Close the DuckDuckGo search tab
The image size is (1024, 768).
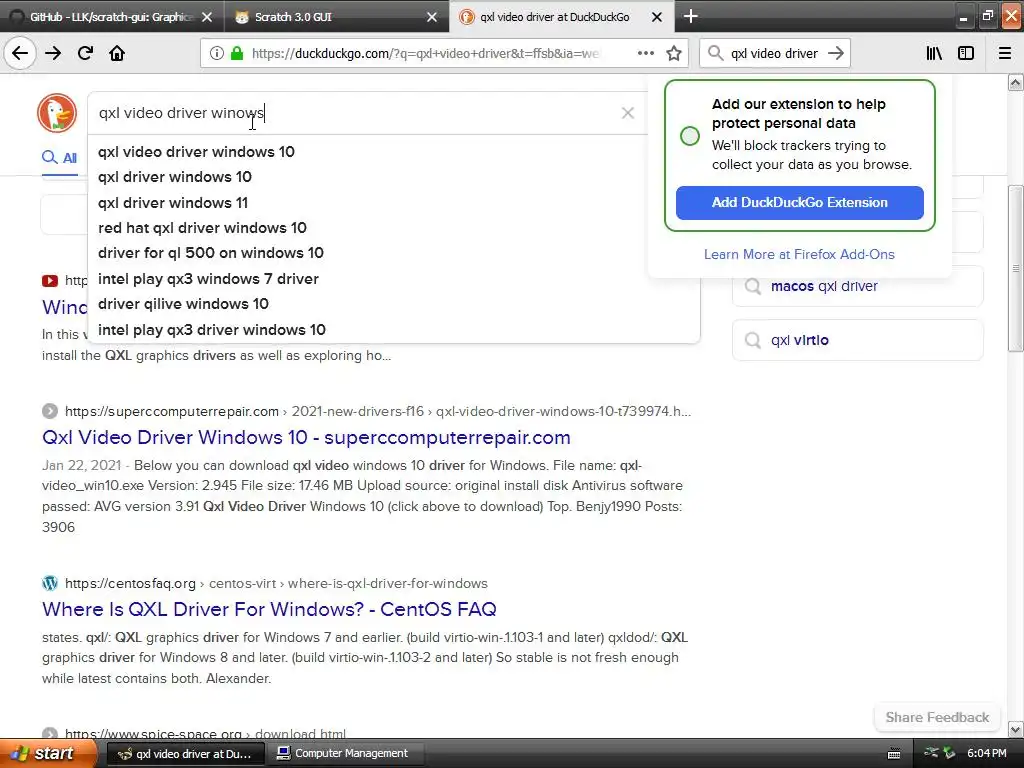click(x=657, y=17)
